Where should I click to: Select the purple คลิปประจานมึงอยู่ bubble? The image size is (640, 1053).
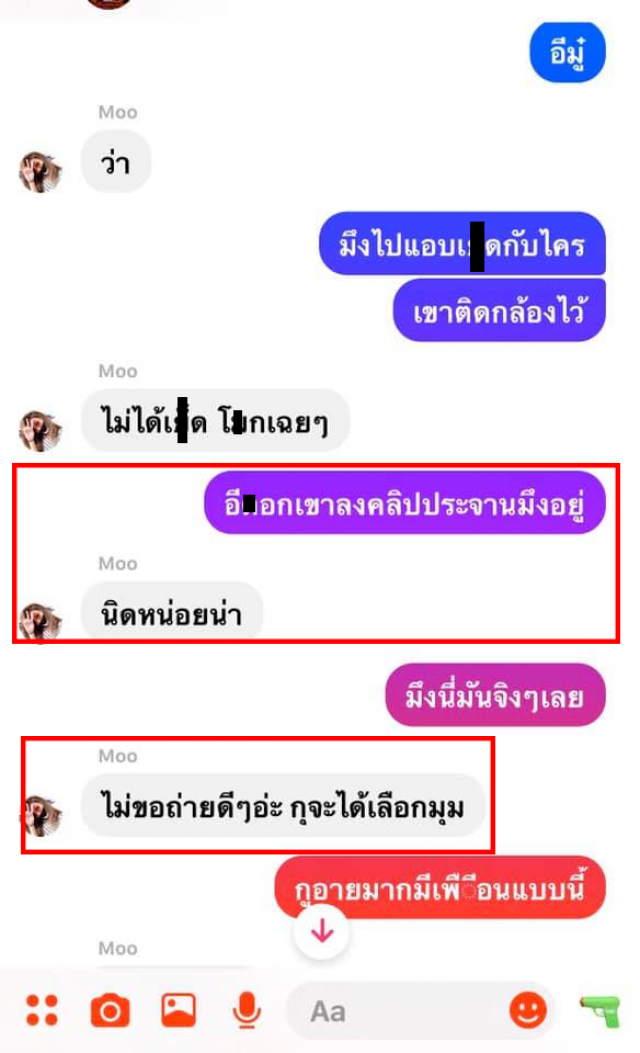[x=405, y=503]
